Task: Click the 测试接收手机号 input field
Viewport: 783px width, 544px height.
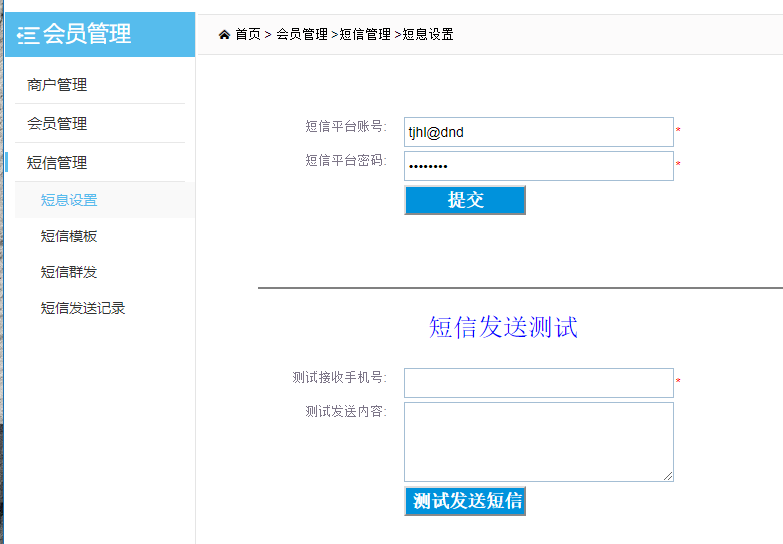Action: 538,383
